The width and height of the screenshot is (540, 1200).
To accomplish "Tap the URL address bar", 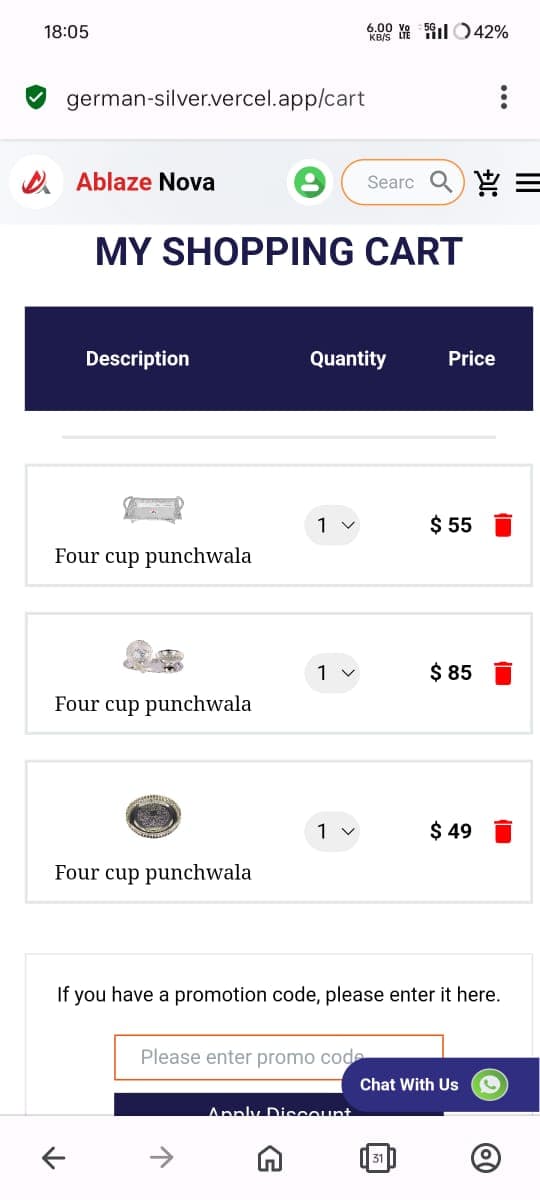I will (215, 98).
